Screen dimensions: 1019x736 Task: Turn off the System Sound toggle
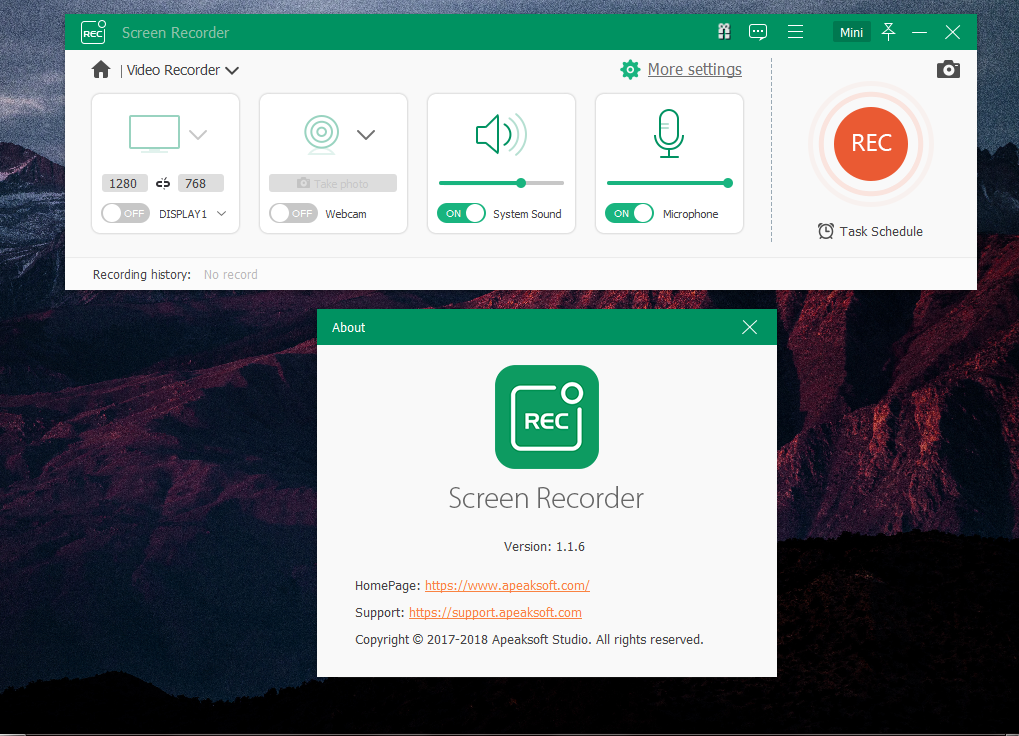[461, 213]
